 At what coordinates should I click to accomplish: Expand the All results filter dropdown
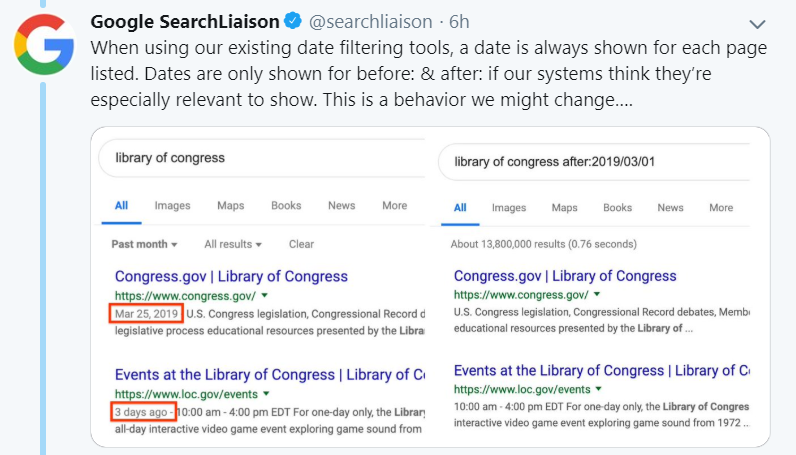pos(233,244)
